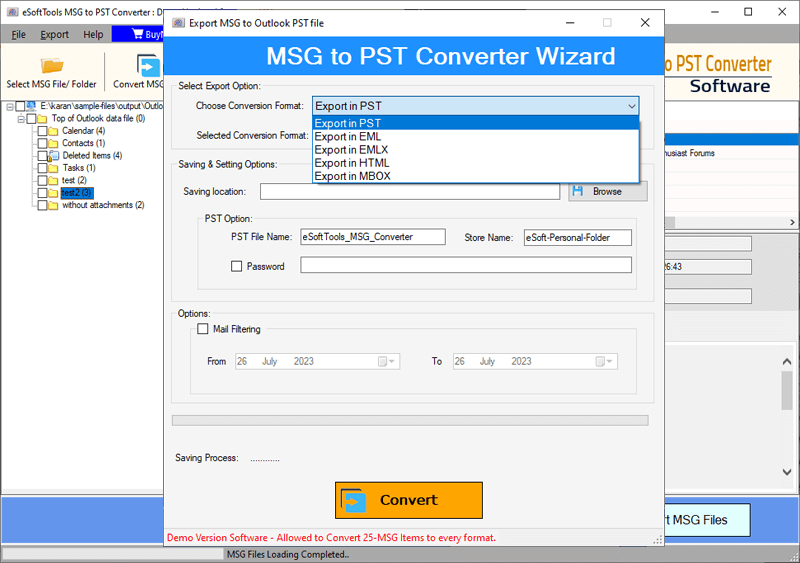Click the PST File Name field
The width and height of the screenshot is (800, 563).
(x=372, y=237)
